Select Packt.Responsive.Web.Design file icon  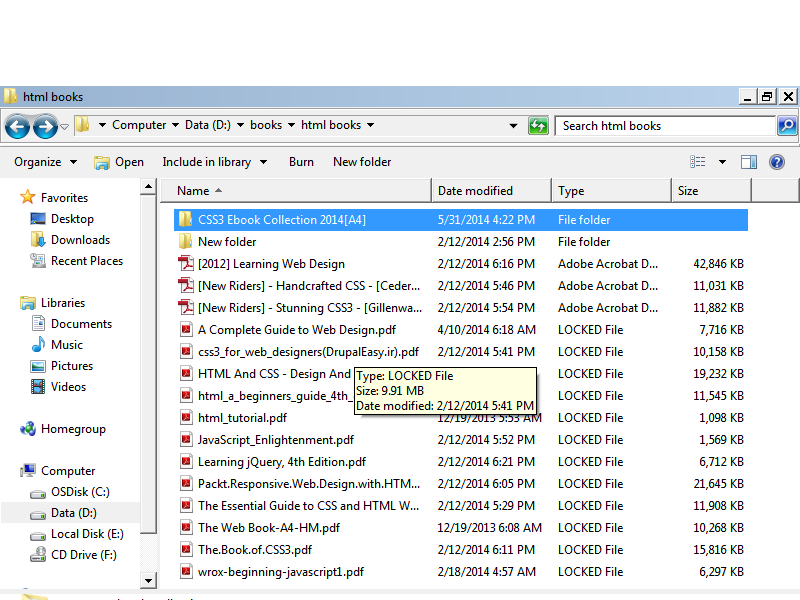tap(186, 483)
